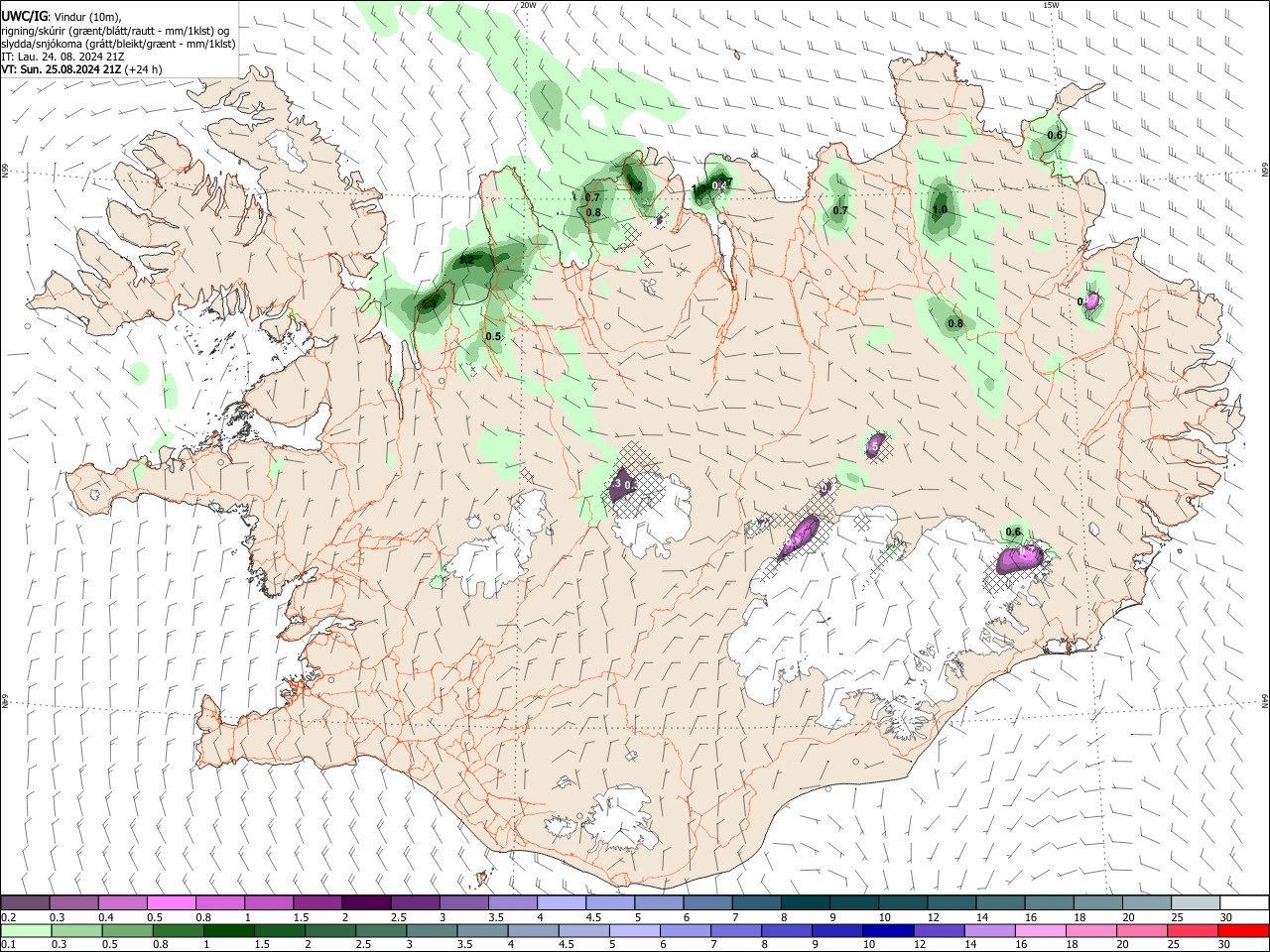This screenshot has height=952, width=1270.
Task: Click the bright red swatch labeled 30 in rain scale
Action: point(1243,931)
